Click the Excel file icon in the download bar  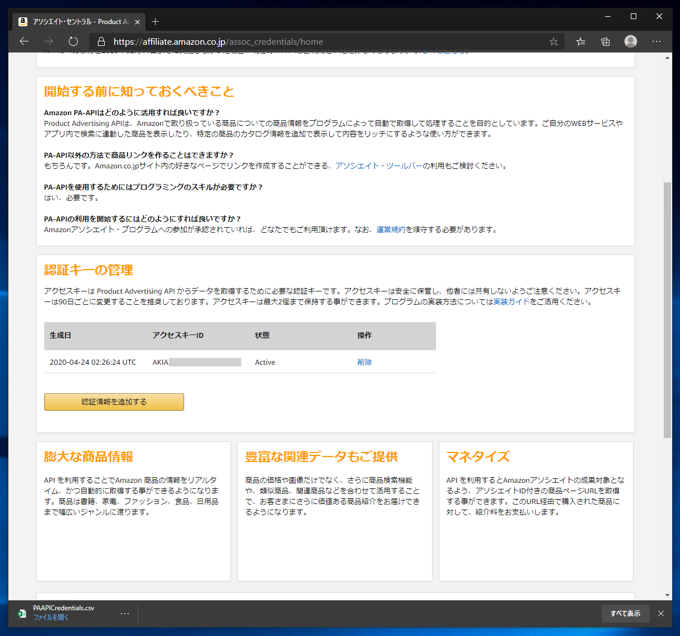point(22,613)
